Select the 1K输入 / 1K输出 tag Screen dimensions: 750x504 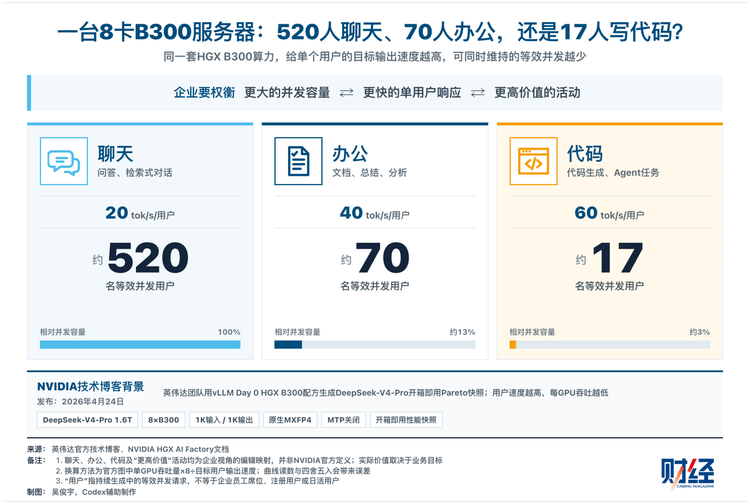pos(224,420)
